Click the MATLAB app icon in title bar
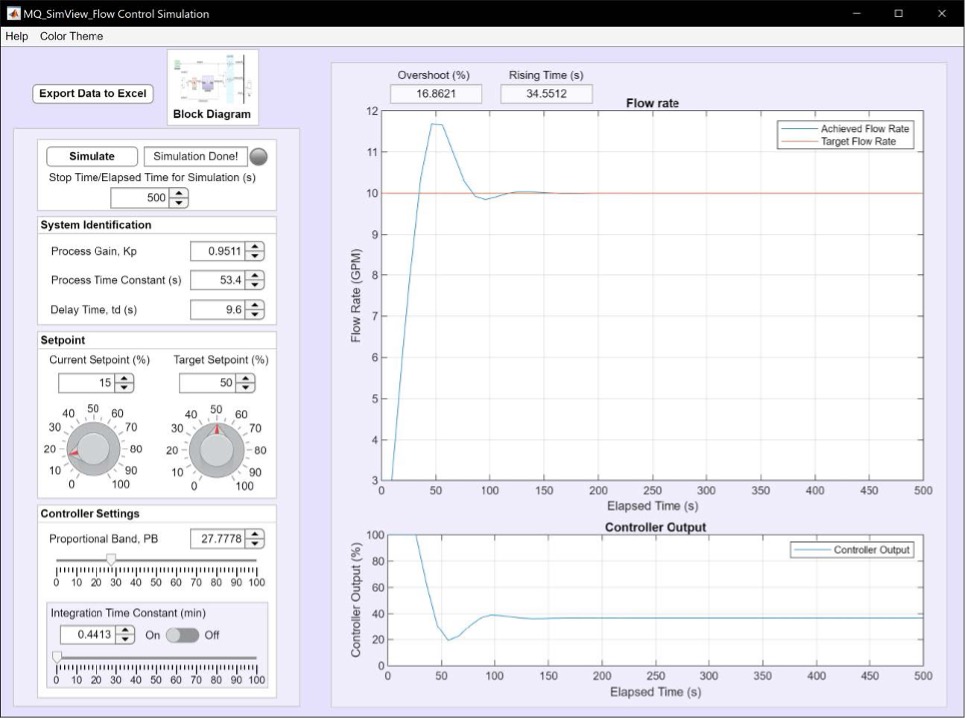Viewport: 967px width, 721px height. click(x=13, y=14)
